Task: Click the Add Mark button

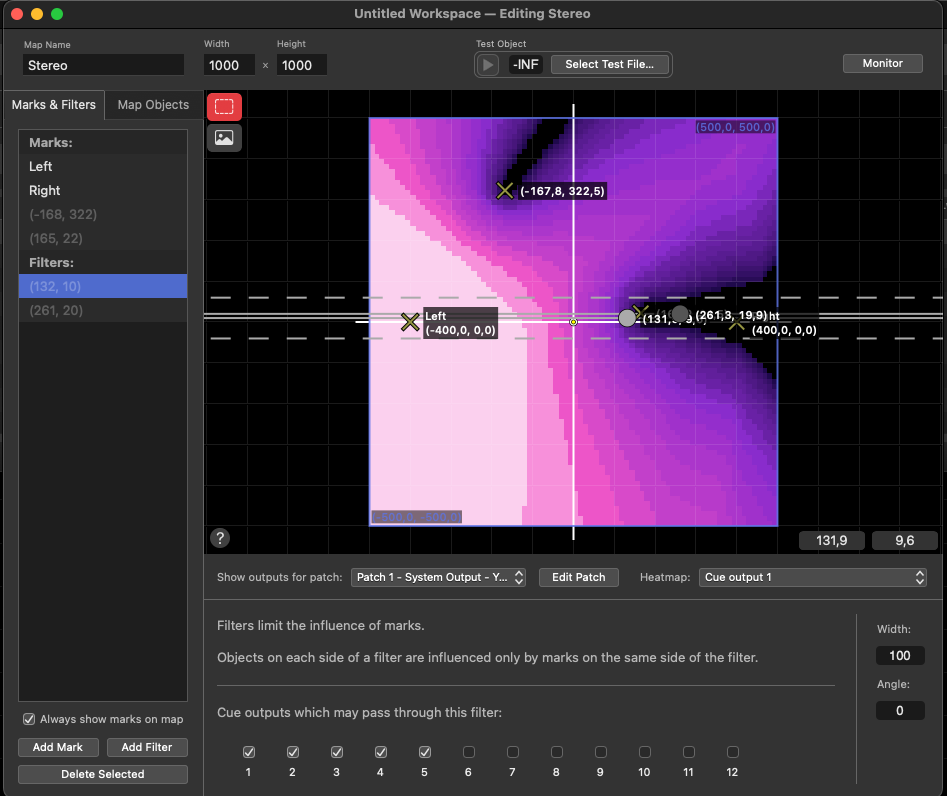Action: tap(58, 747)
